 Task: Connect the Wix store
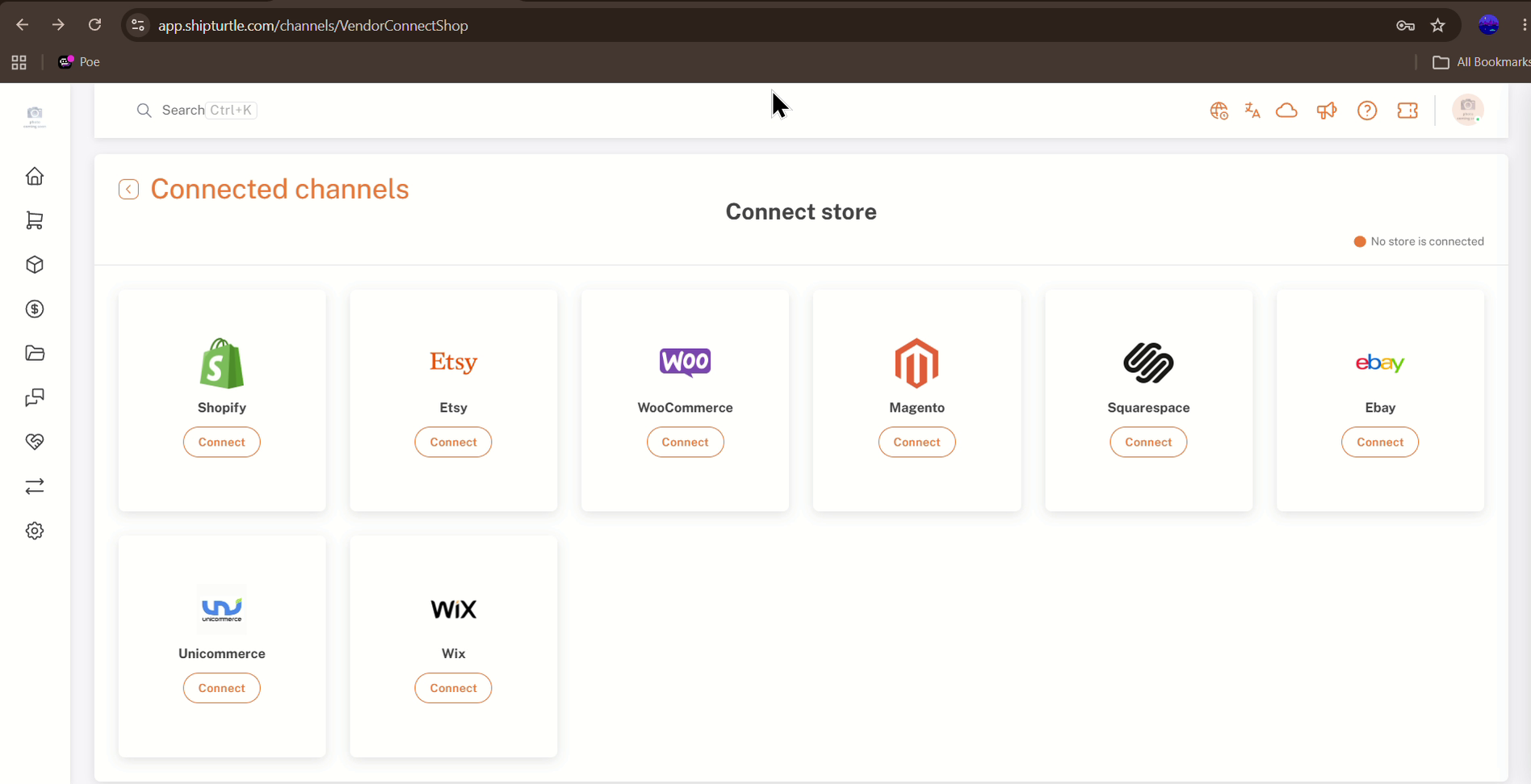click(453, 688)
